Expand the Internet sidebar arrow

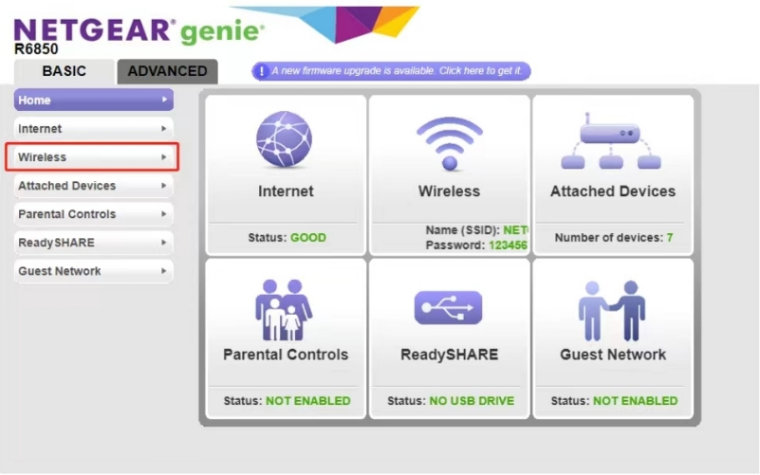pos(164,129)
